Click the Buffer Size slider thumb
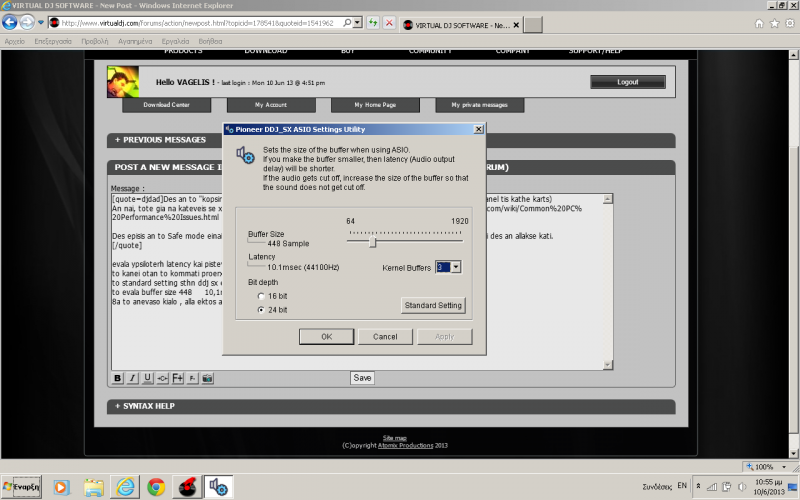Viewport: 800px width, 500px height. pyautogui.click(x=373, y=241)
